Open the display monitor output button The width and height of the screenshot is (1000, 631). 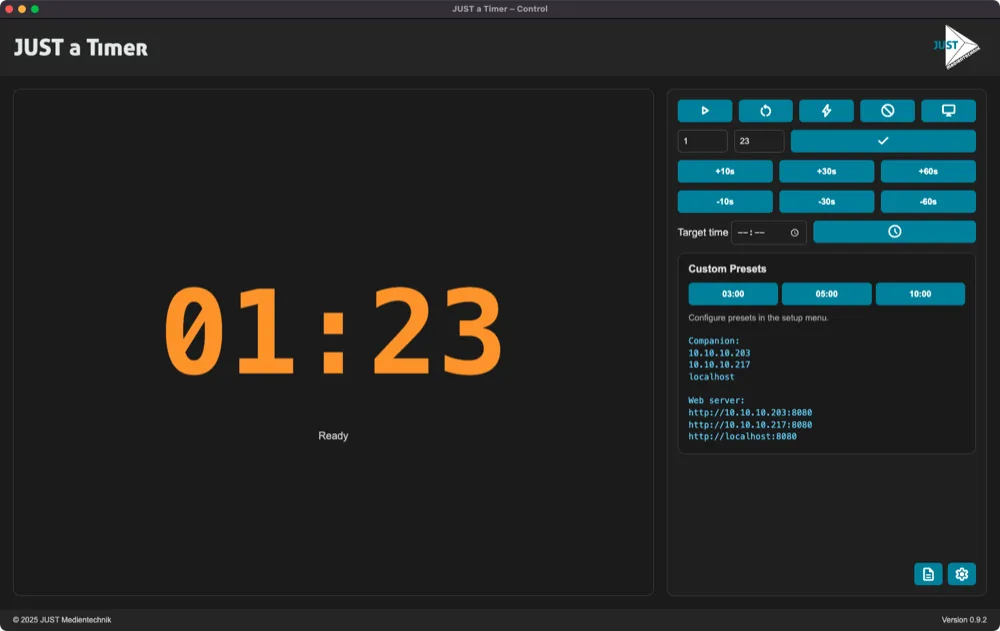[x=948, y=111]
